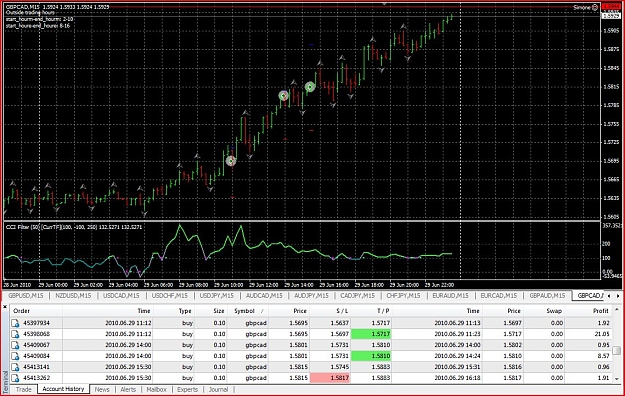
Task: Click the green T/P cell 1.5717
Action: 371,334
